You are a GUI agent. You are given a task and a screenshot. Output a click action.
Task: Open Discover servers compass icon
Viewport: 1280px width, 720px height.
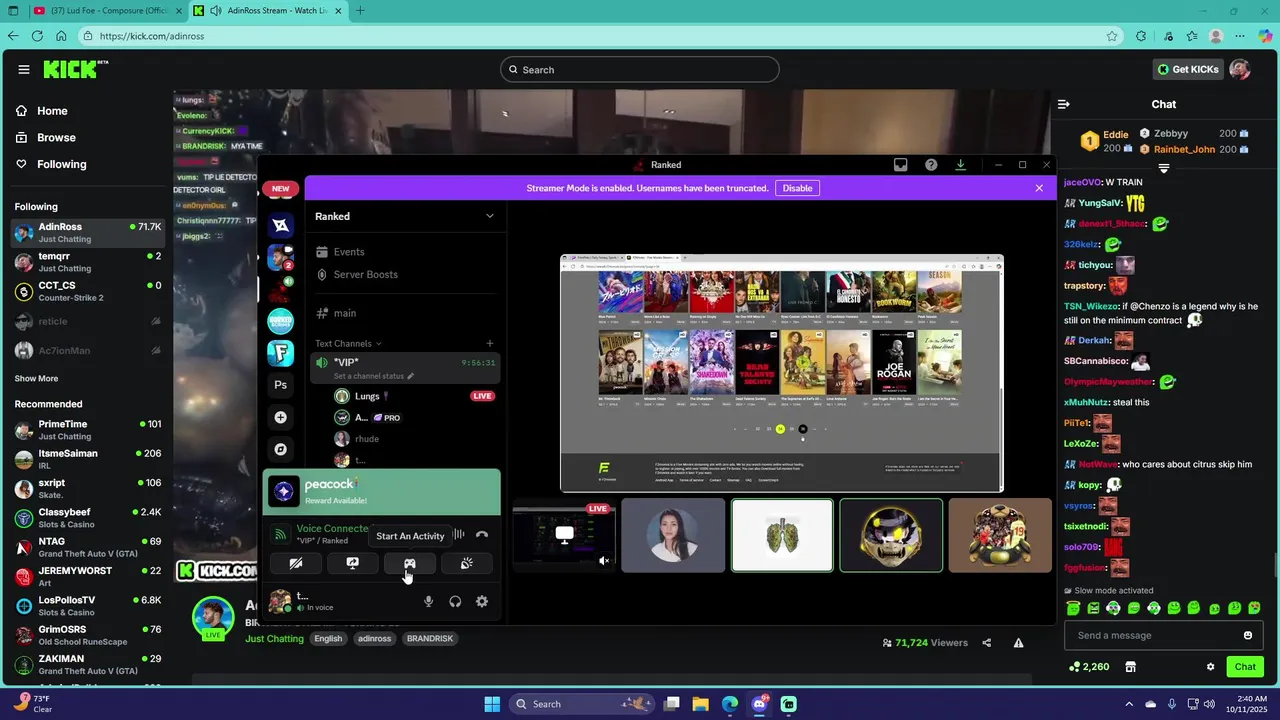tap(281, 449)
